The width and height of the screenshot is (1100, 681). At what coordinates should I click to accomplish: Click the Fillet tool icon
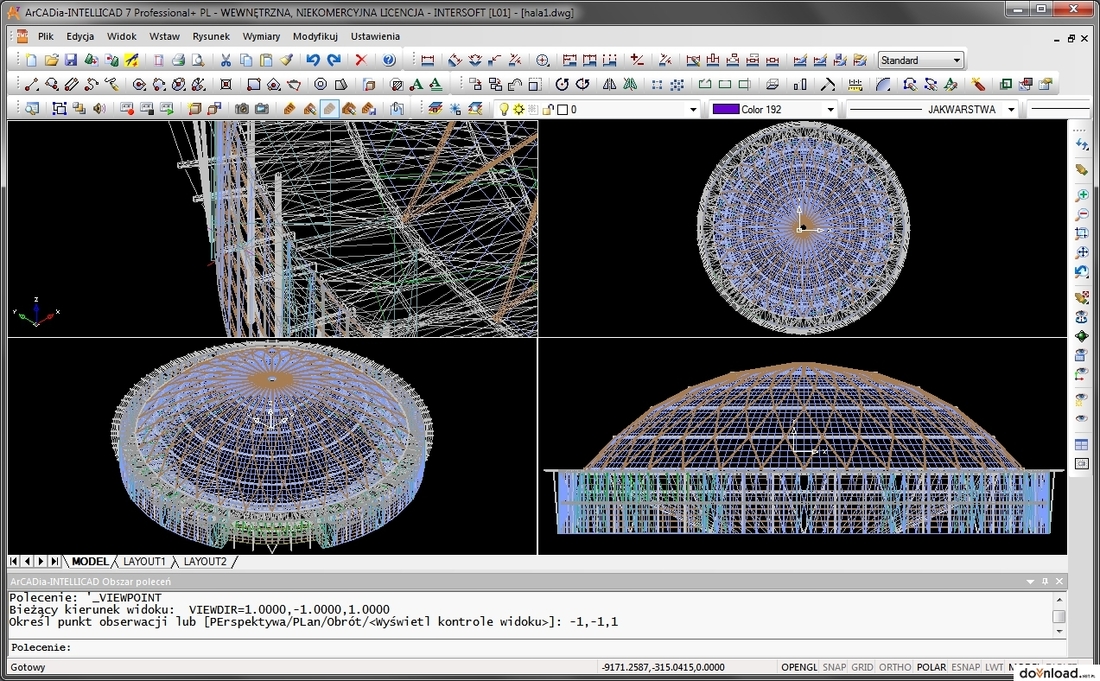click(x=883, y=85)
